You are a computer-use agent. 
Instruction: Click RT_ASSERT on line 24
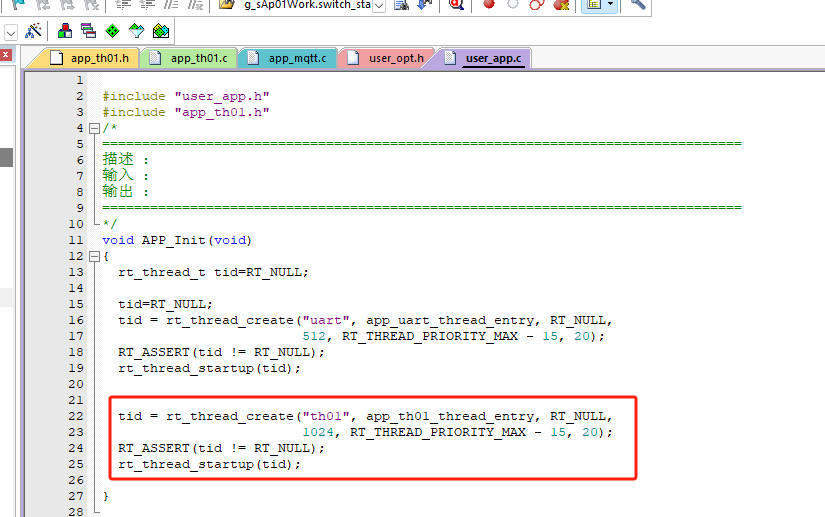click(x=154, y=448)
